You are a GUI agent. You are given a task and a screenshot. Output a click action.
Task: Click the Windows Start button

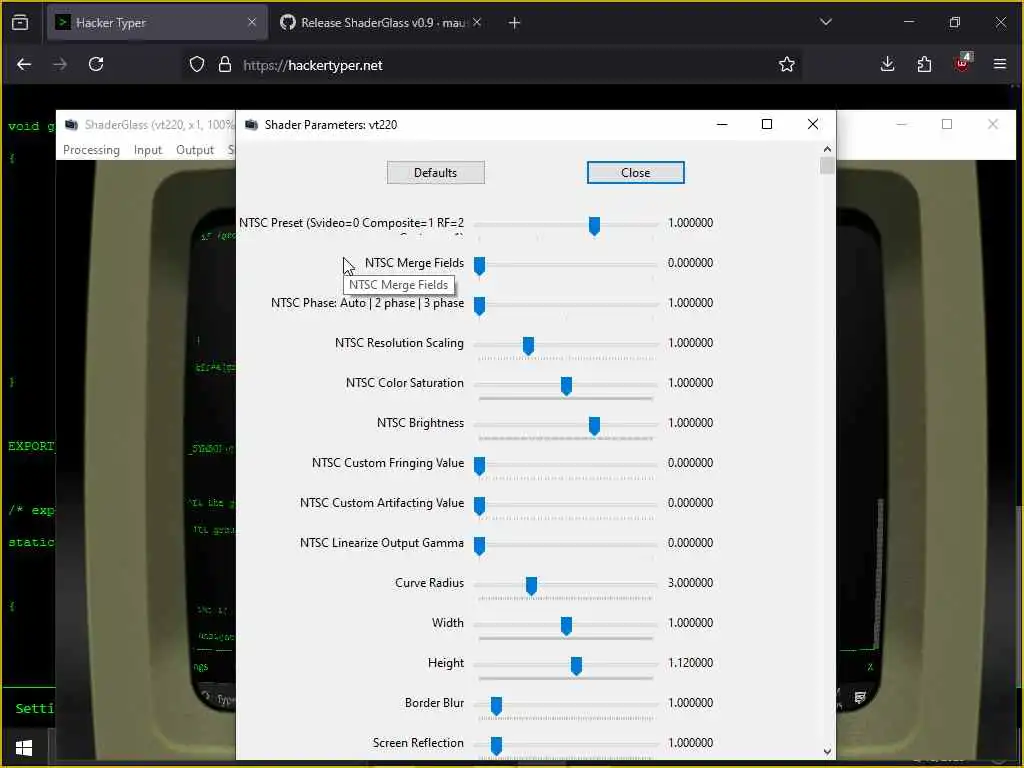[x=24, y=748]
